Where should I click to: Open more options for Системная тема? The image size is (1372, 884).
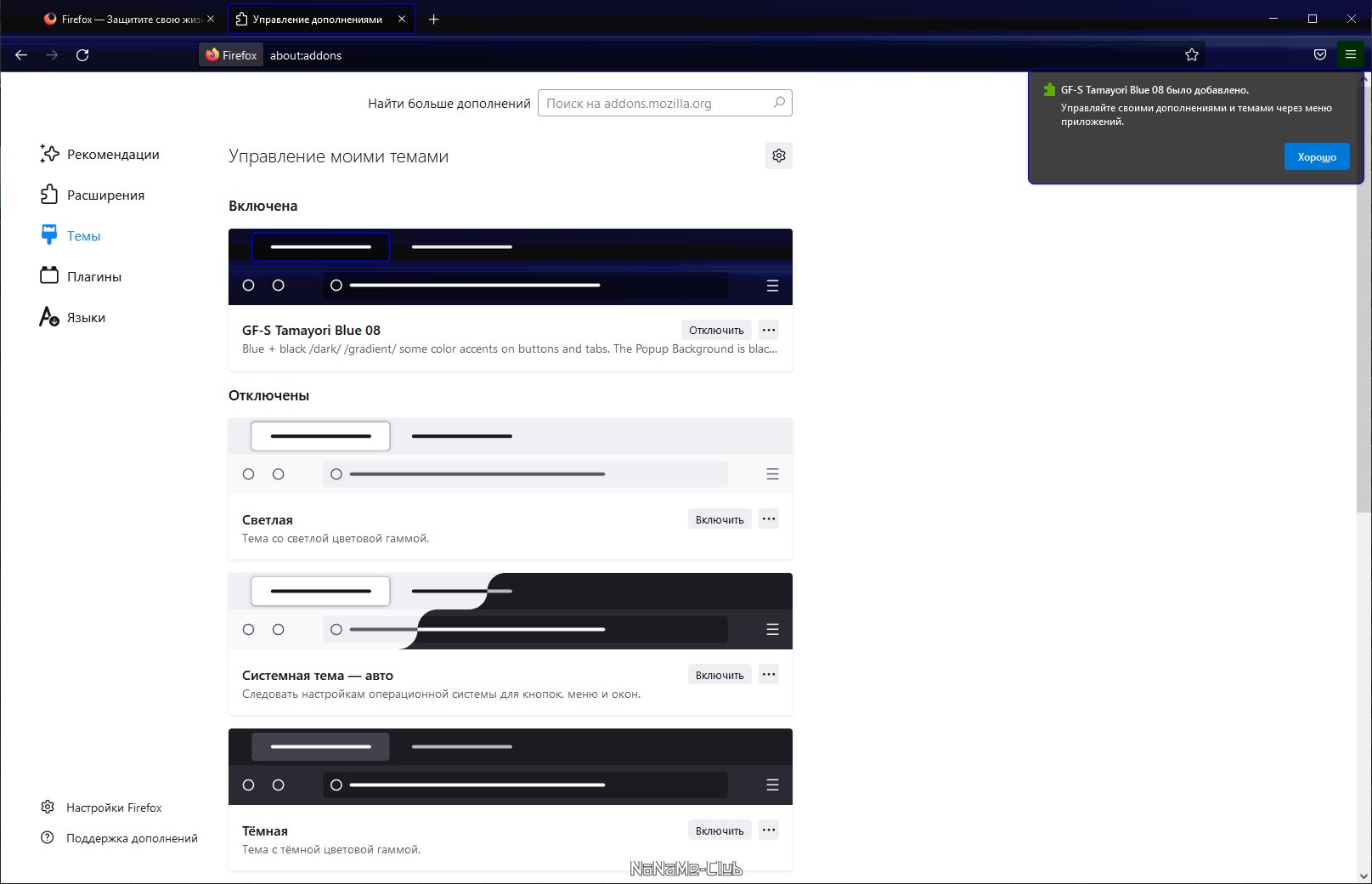769,675
